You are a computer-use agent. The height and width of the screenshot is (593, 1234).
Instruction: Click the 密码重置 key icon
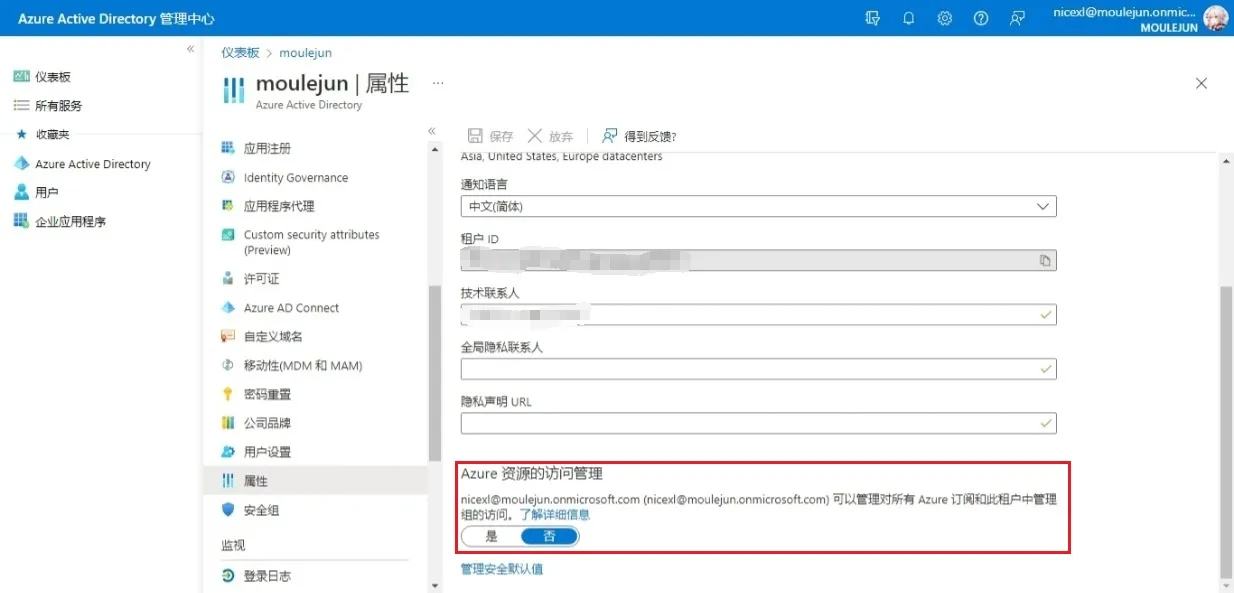tap(228, 395)
